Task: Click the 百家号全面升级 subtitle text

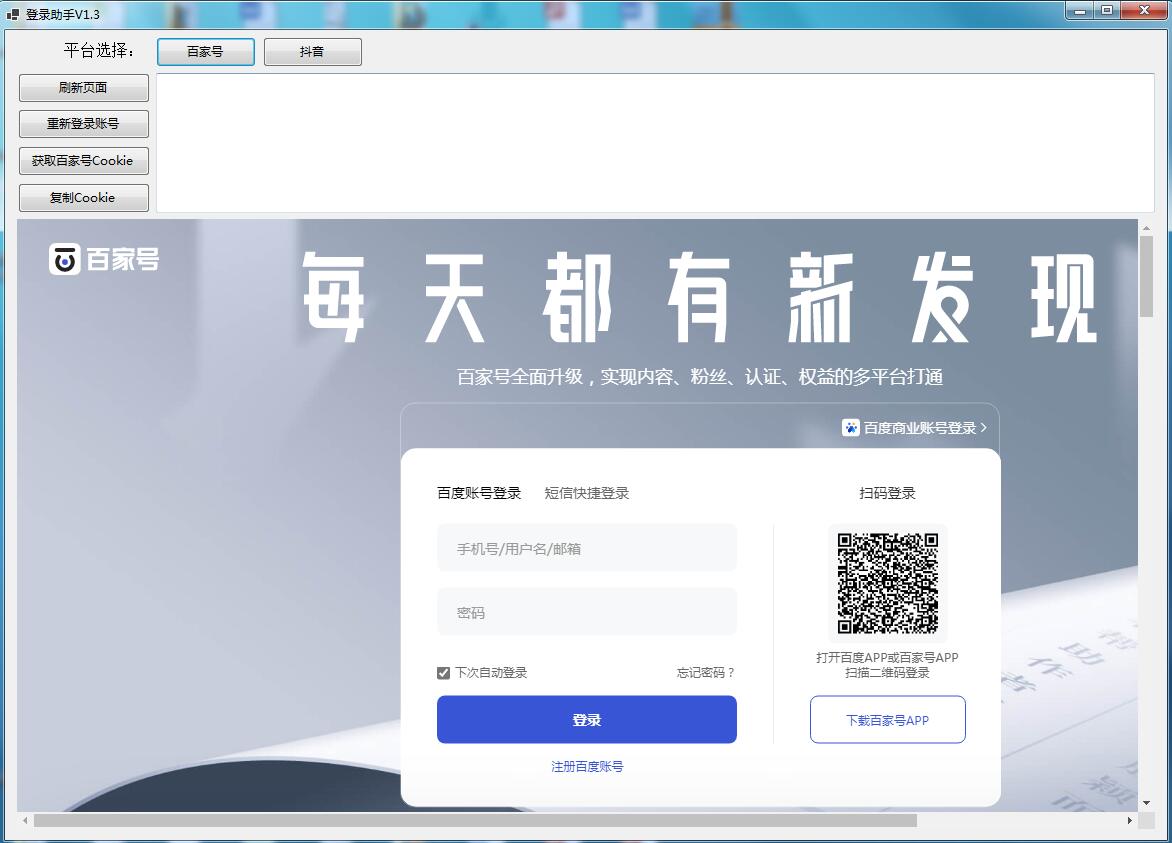Action: point(700,377)
